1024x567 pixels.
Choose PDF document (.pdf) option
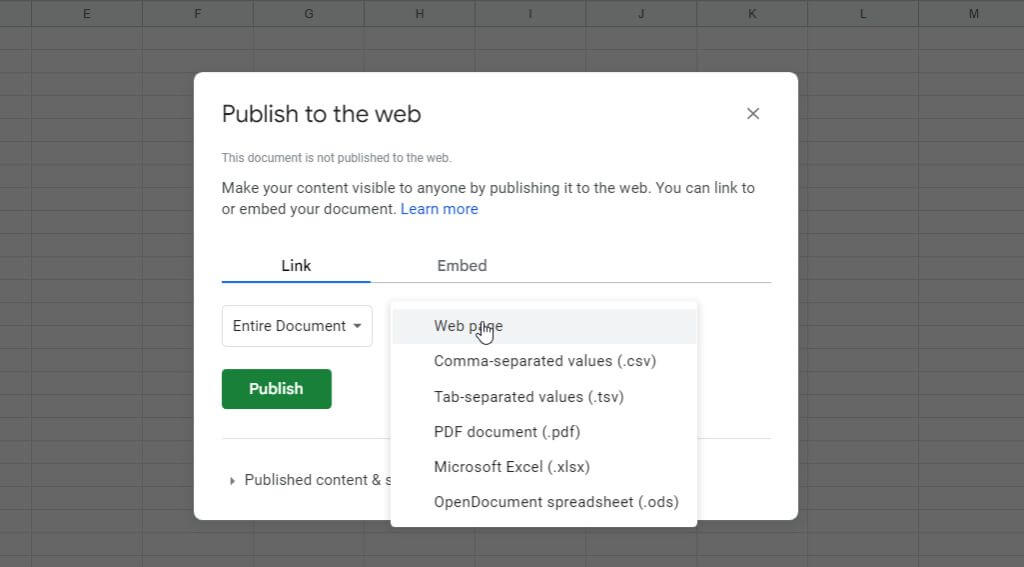506,432
